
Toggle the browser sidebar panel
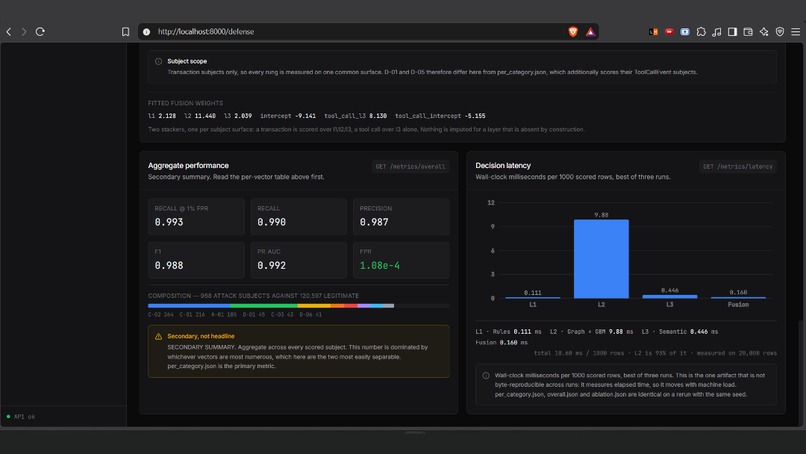732,32
